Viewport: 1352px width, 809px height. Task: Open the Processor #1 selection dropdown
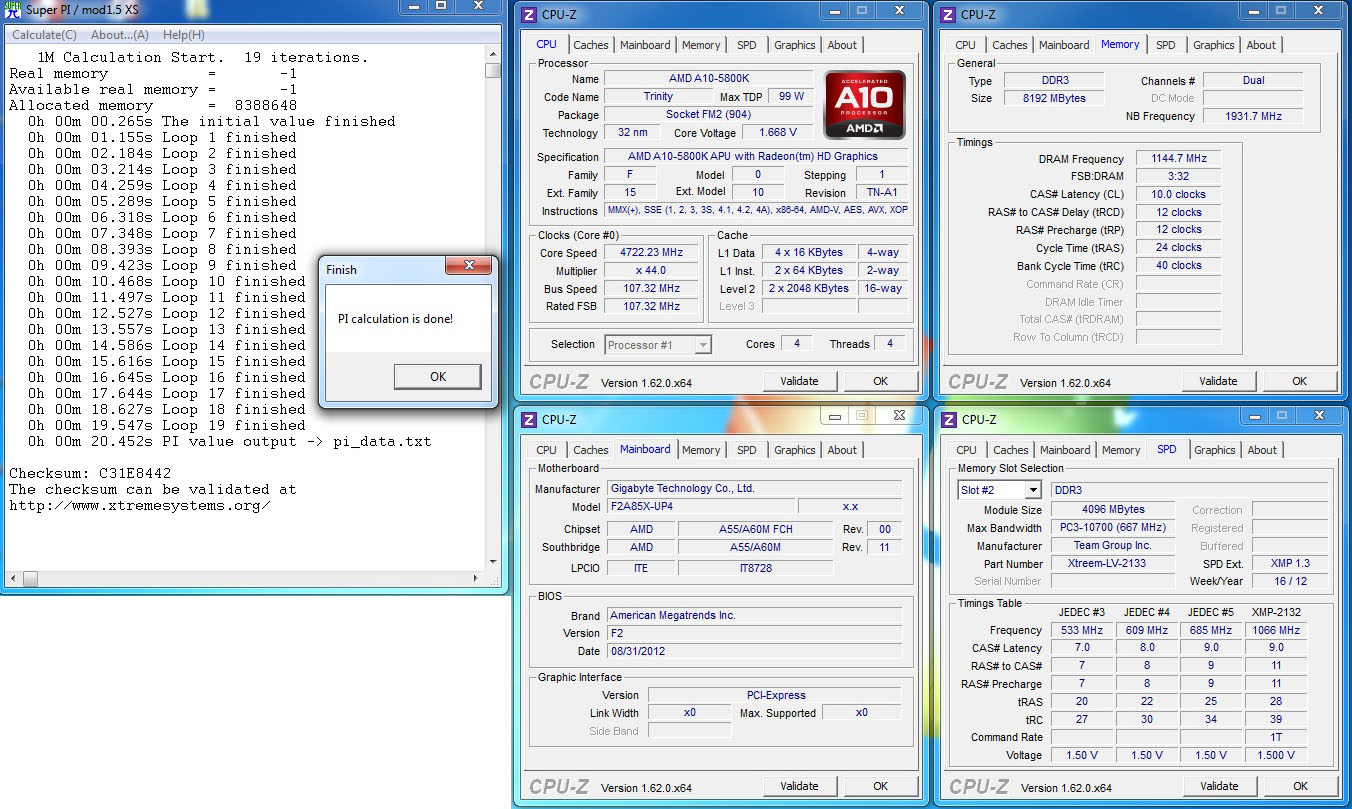tap(703, 345)
